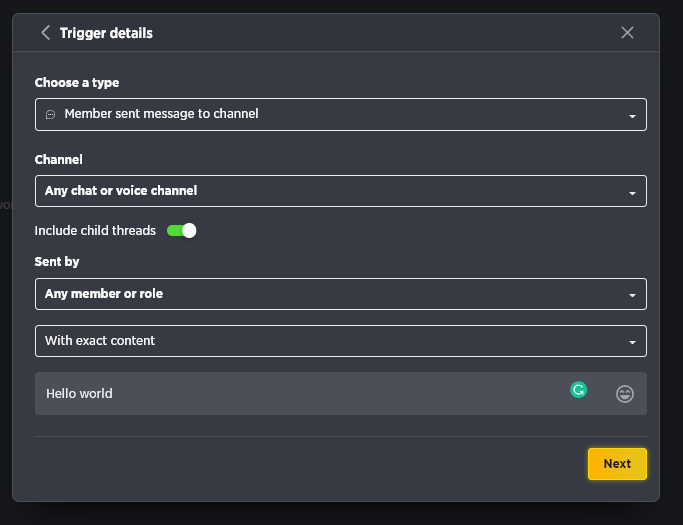Screen dimensions: 683x525
Task: Expand the Any chat or voice channel dropdown
Action: point(341,191)
